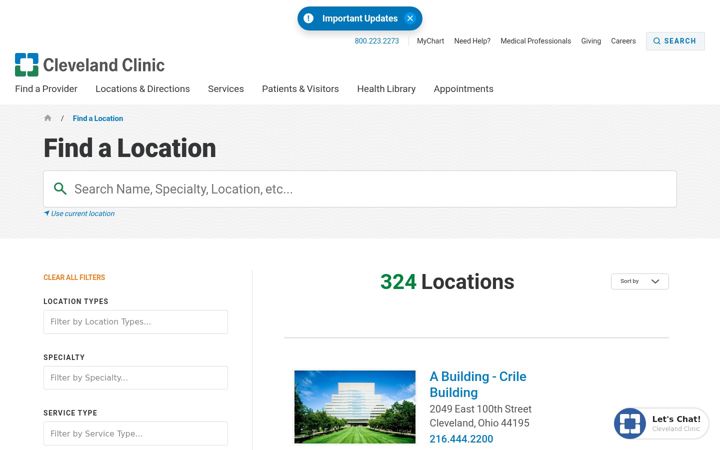The width and height of the screenshot is (720, 450).
Task: Open the MyChart link
Action: 430,41
